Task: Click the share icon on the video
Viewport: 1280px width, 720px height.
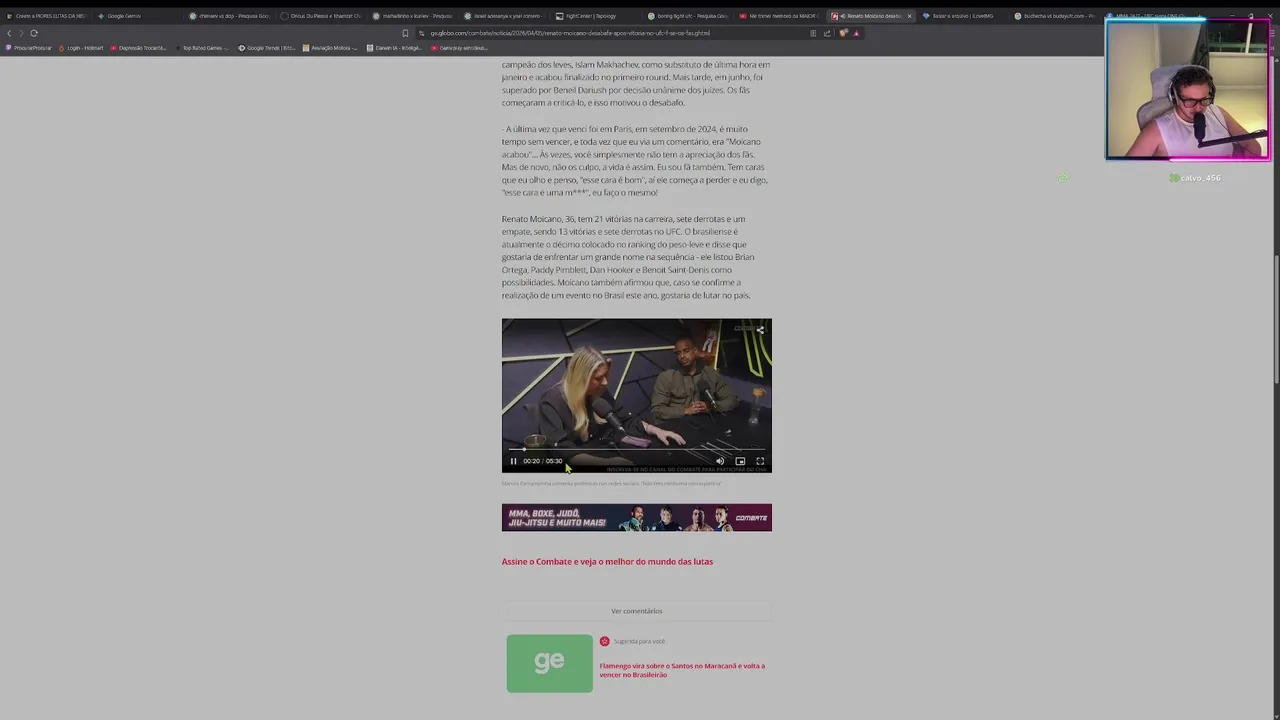Action: pyautogui.click(x=760, y=329)
